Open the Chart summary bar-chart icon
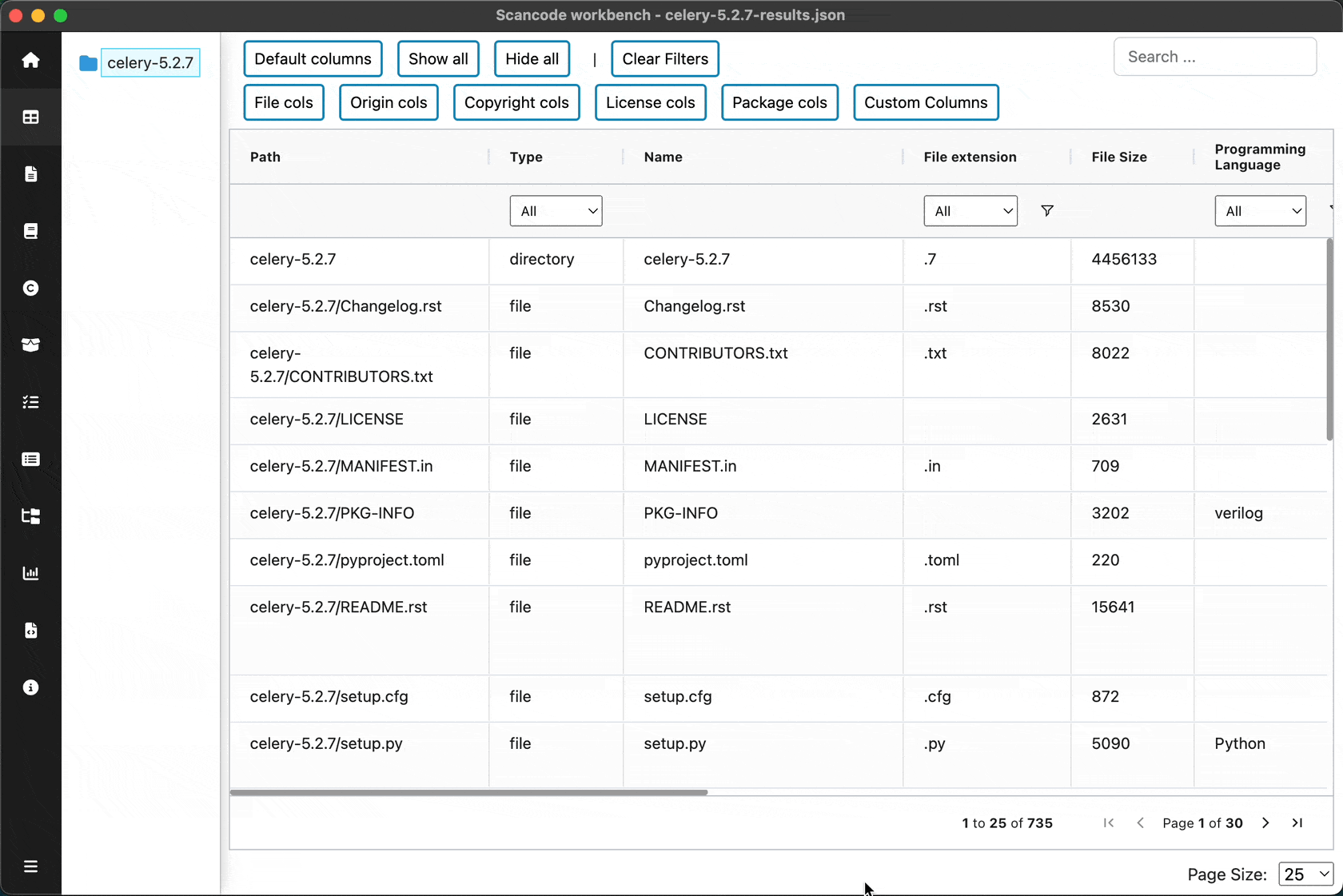 click(x=30, y=573)
